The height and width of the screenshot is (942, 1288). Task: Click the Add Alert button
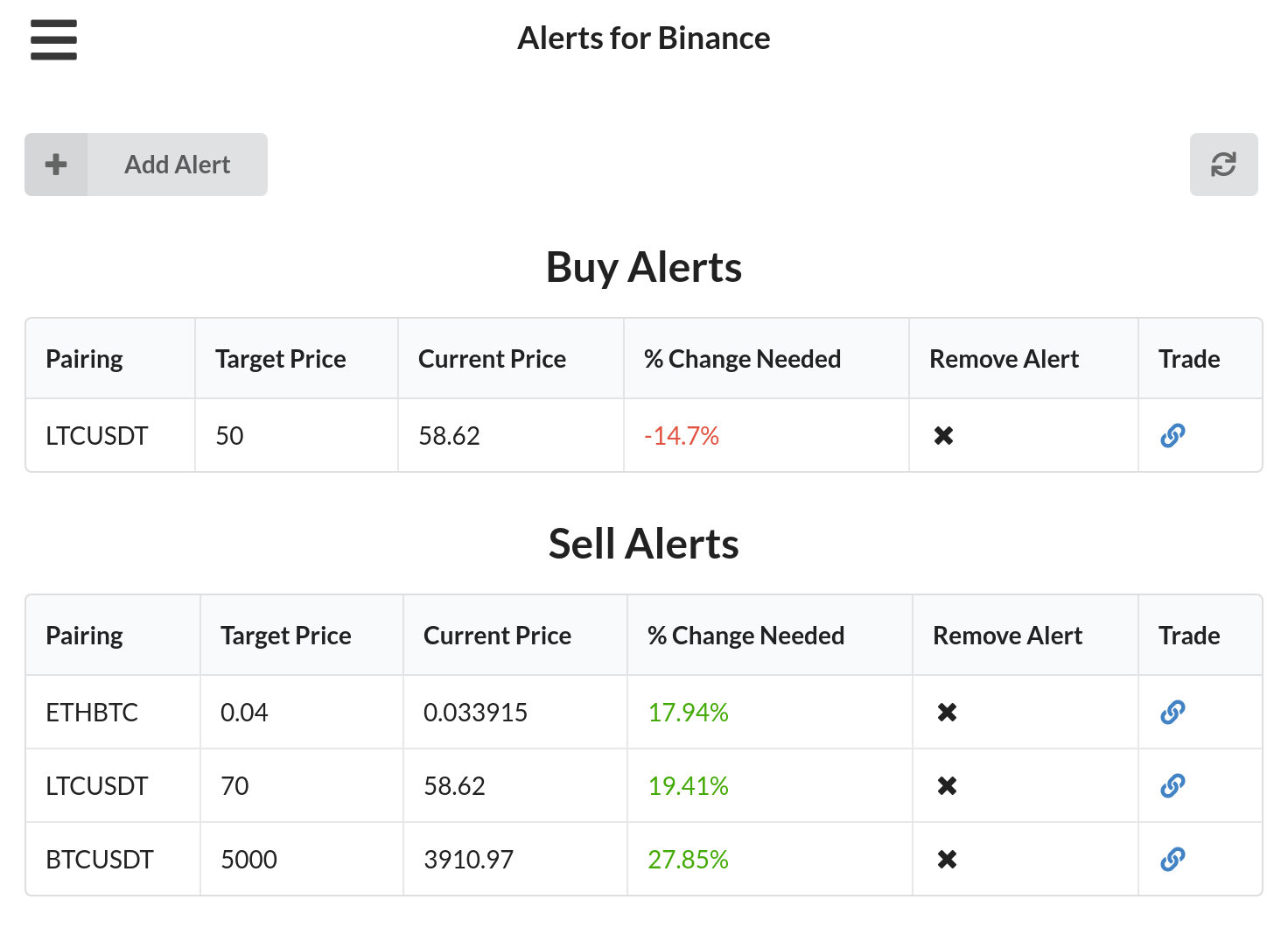point(146,165)
